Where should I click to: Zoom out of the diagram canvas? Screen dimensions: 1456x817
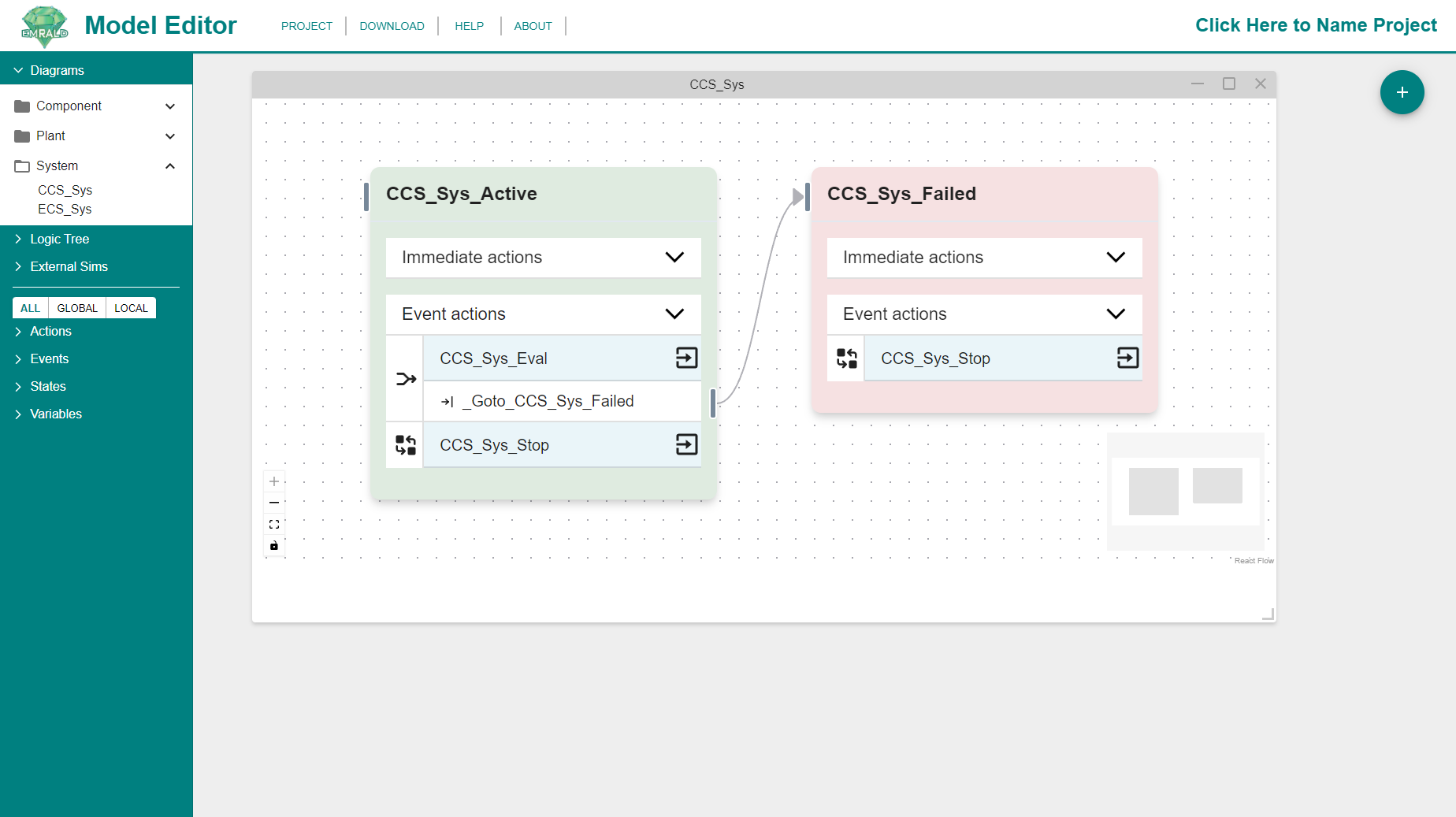tap(274, 503)
